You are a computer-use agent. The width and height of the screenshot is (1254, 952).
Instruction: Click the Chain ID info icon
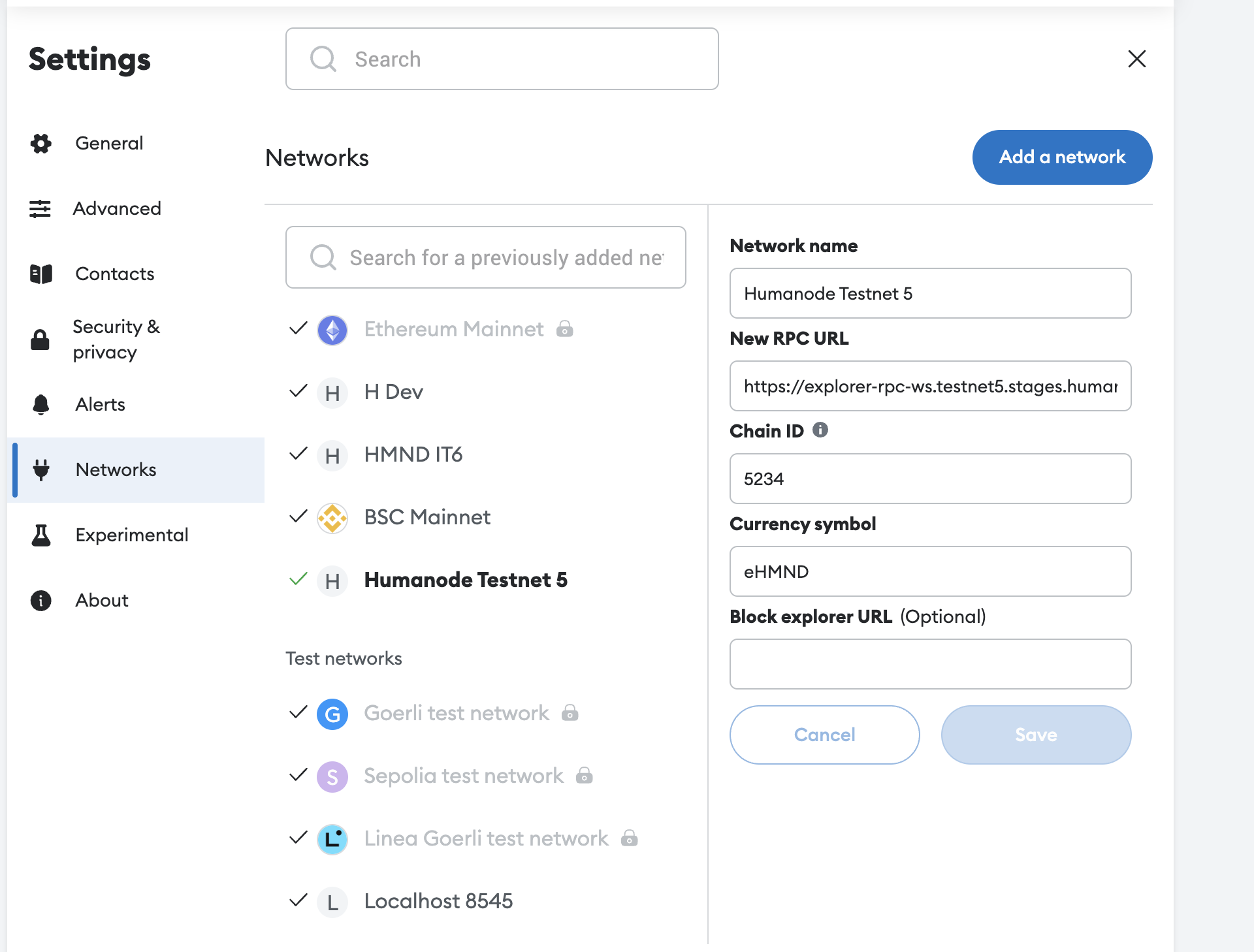[820, 430]
